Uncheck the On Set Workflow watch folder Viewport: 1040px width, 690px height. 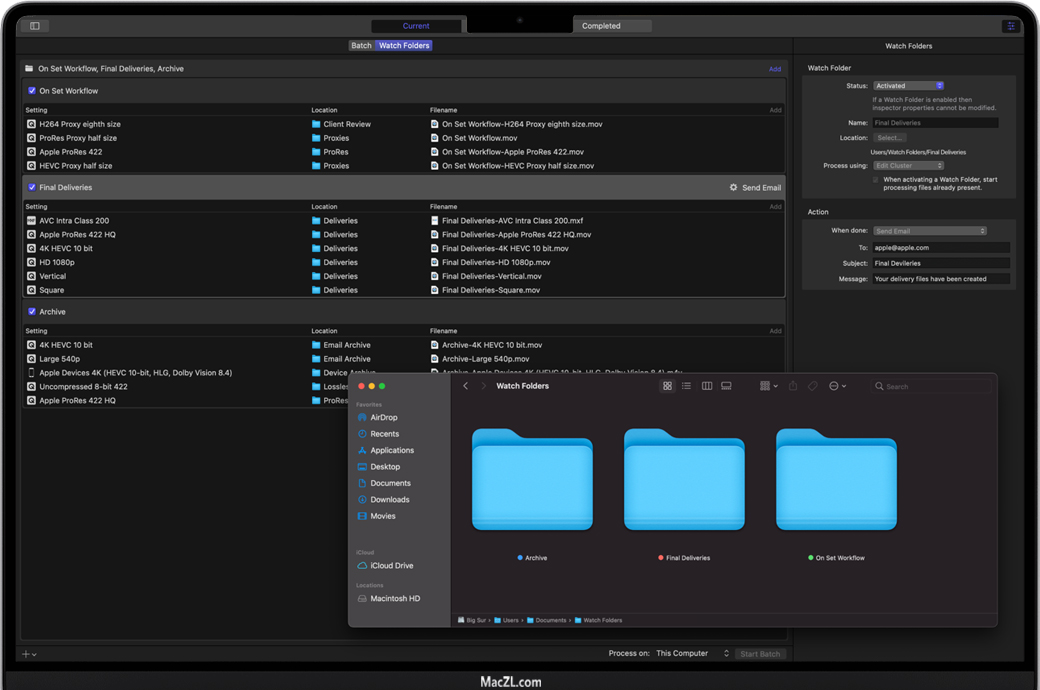32,91
